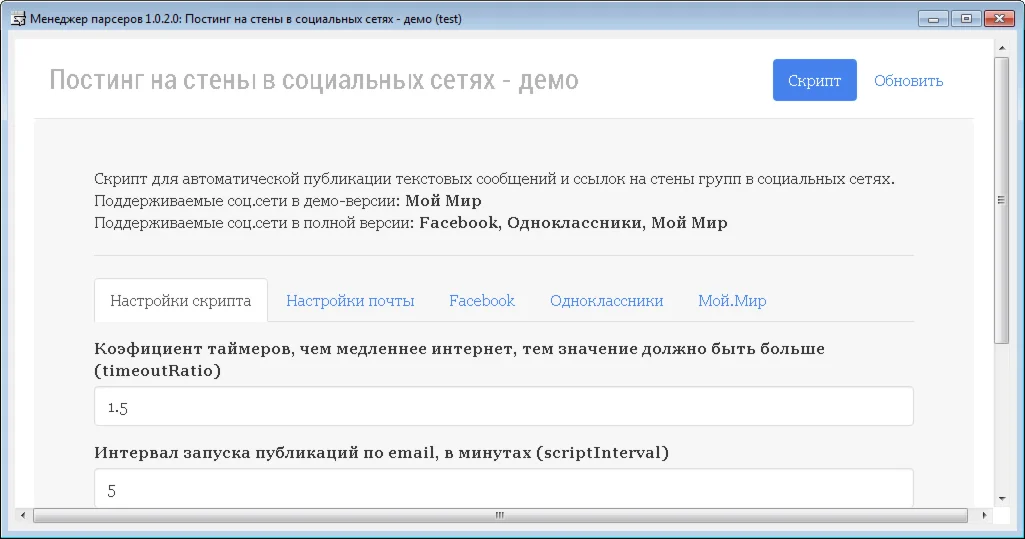Minimize the Менеджер парсеров window
Image resolution: width=1025 pixels, height=539 pixels.
[933, 19]
